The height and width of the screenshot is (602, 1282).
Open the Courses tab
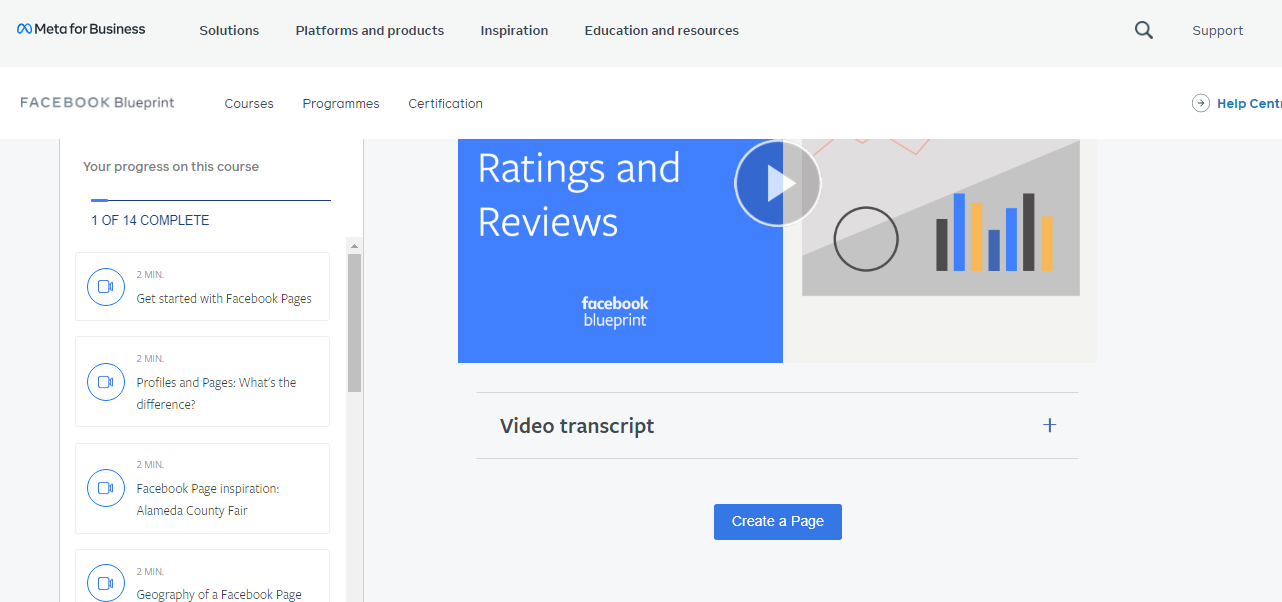pos(249,104)
